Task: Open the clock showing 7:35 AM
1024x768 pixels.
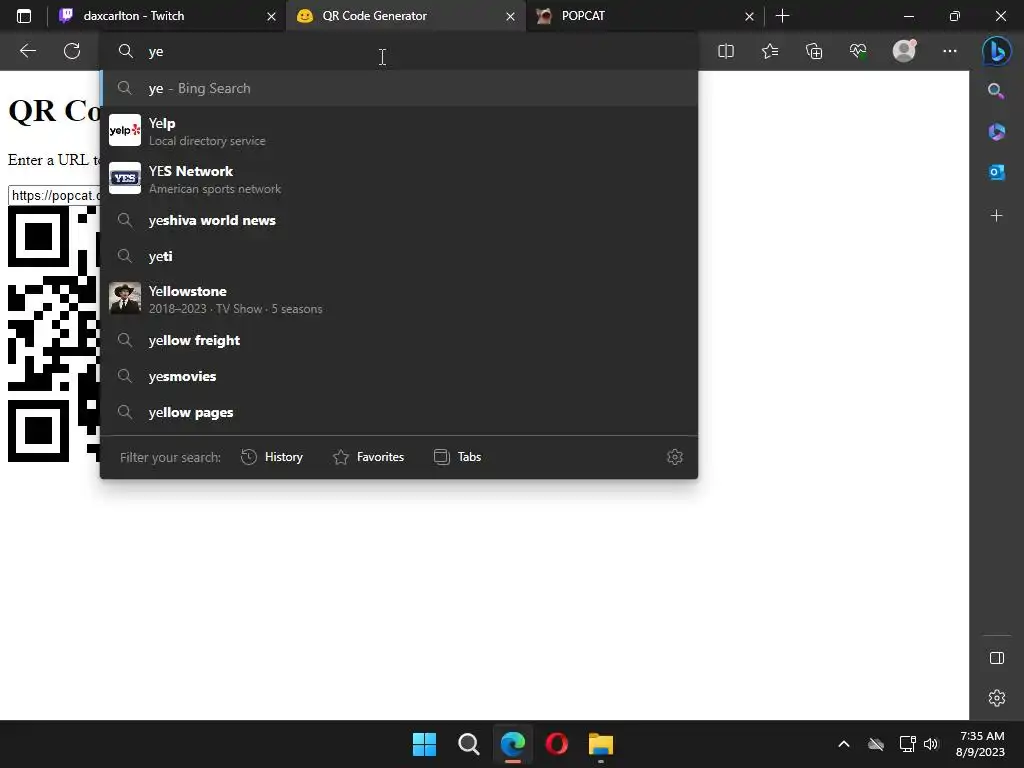Action: point(980,744)
